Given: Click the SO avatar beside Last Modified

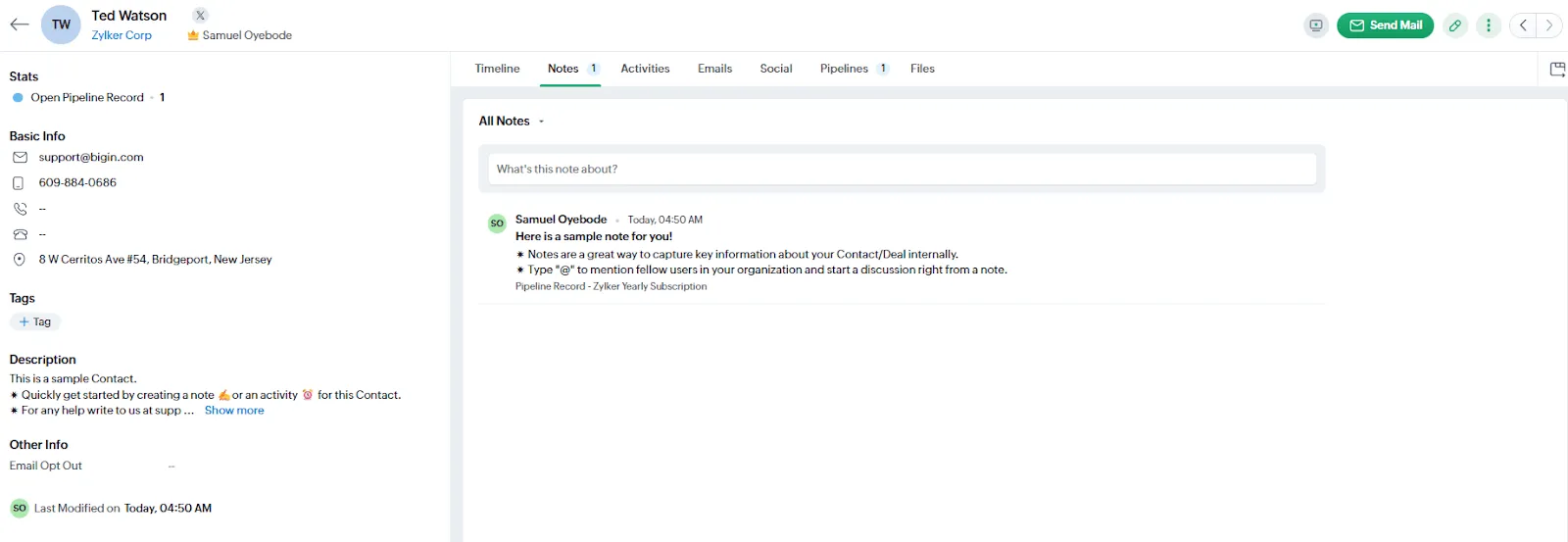Looking at the screenshot, I should point(20,508).
